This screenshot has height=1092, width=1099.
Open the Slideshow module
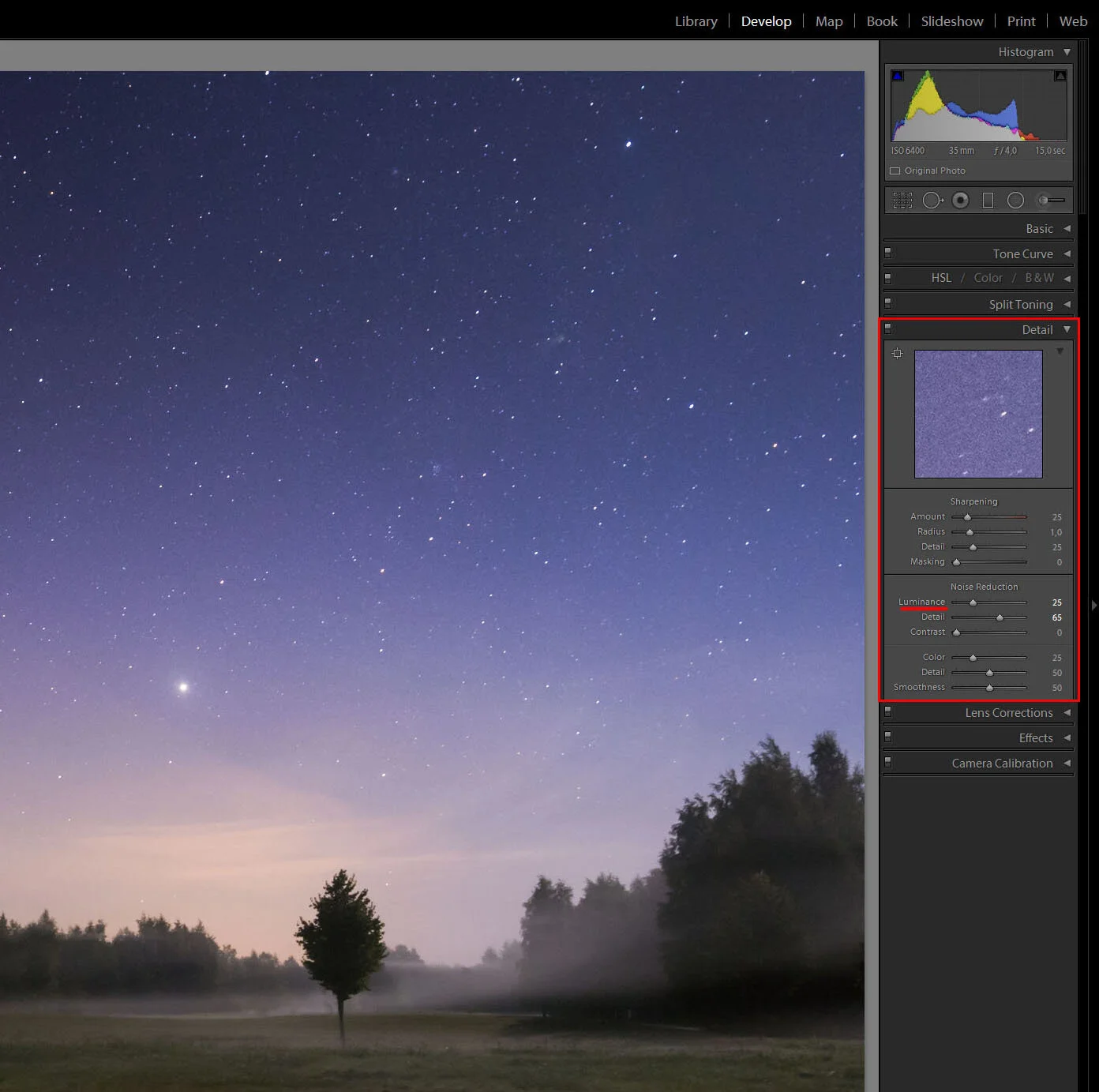(951, 21)
